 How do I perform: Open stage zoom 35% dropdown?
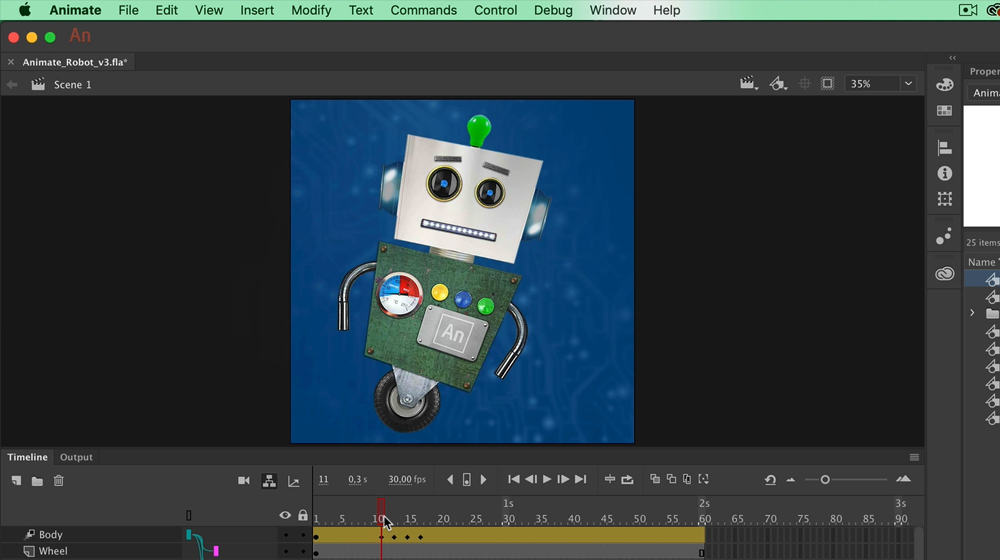pos(908,84)
